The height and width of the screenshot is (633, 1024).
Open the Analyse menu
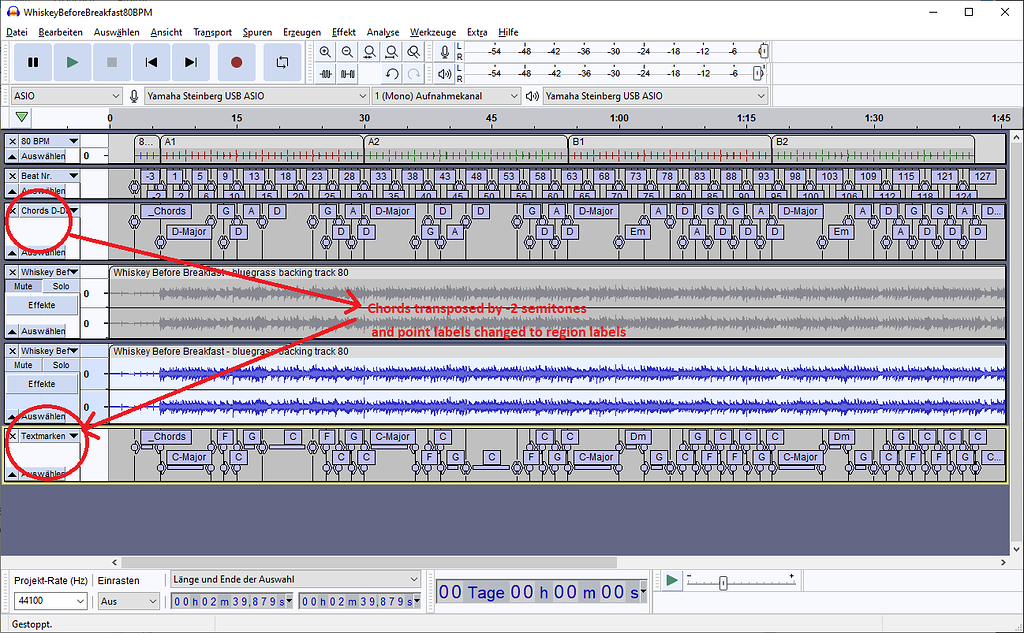coord(382,31)
